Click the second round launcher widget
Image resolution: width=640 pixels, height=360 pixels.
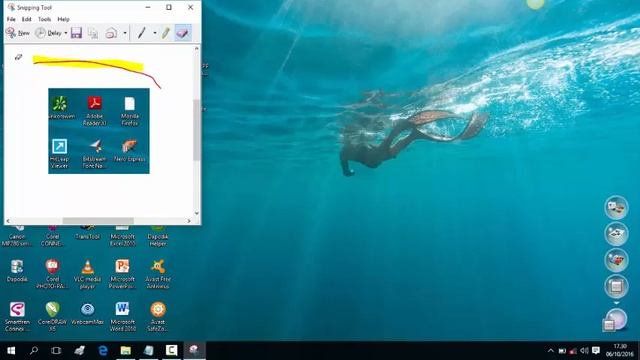click(616, 234)
